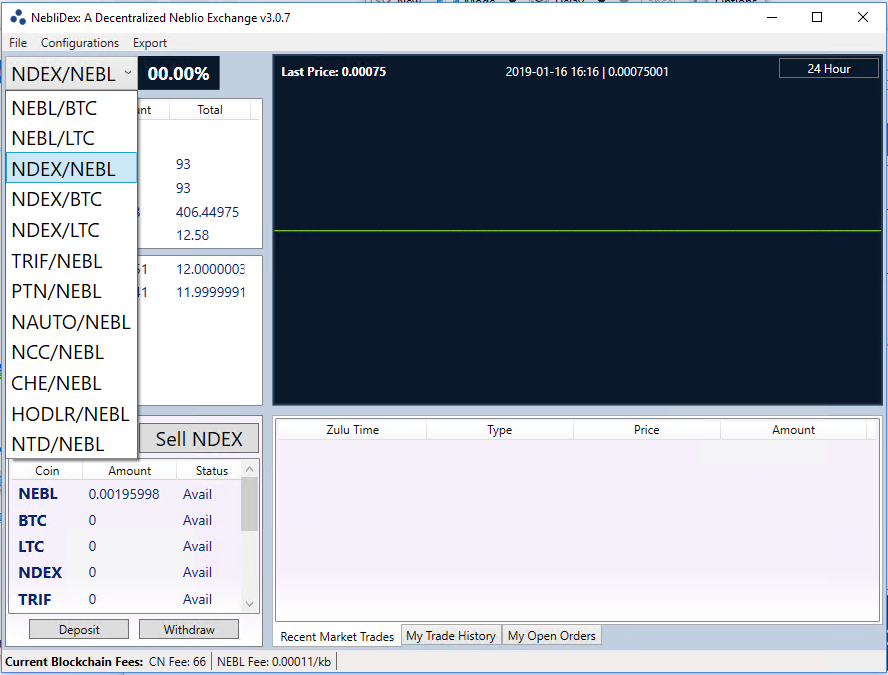Click the Total column header in order book
The image size is (888, 675).
click(210, 110)
